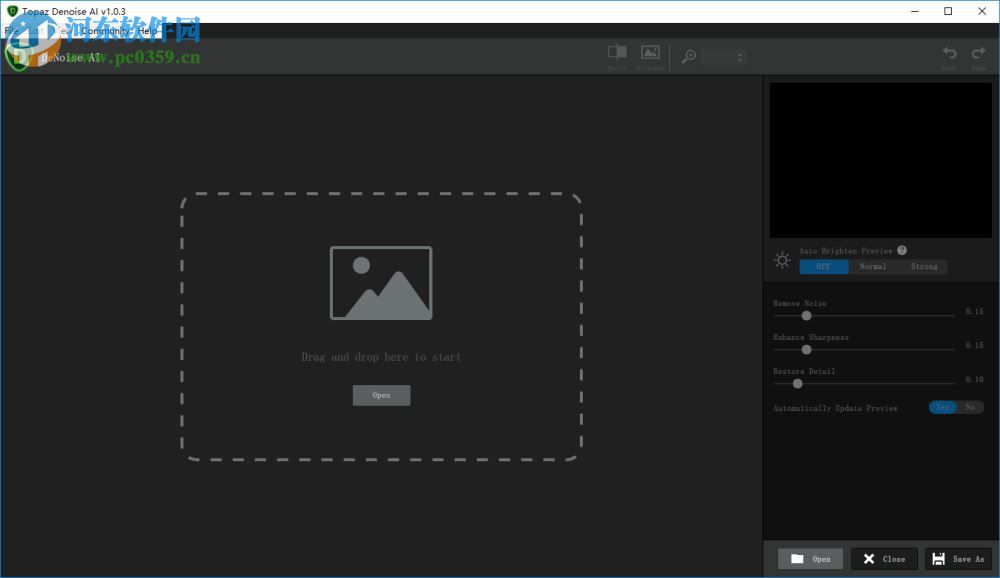Click Open button in the drop zone
Viewport: 1000px width, 578px height.
pos(381,395)
